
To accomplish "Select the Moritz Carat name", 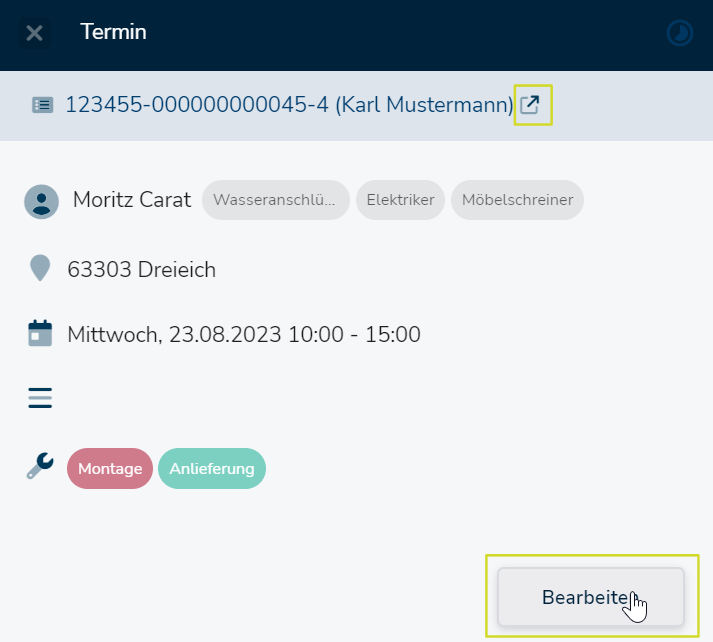I will click(x=132, y=200).
